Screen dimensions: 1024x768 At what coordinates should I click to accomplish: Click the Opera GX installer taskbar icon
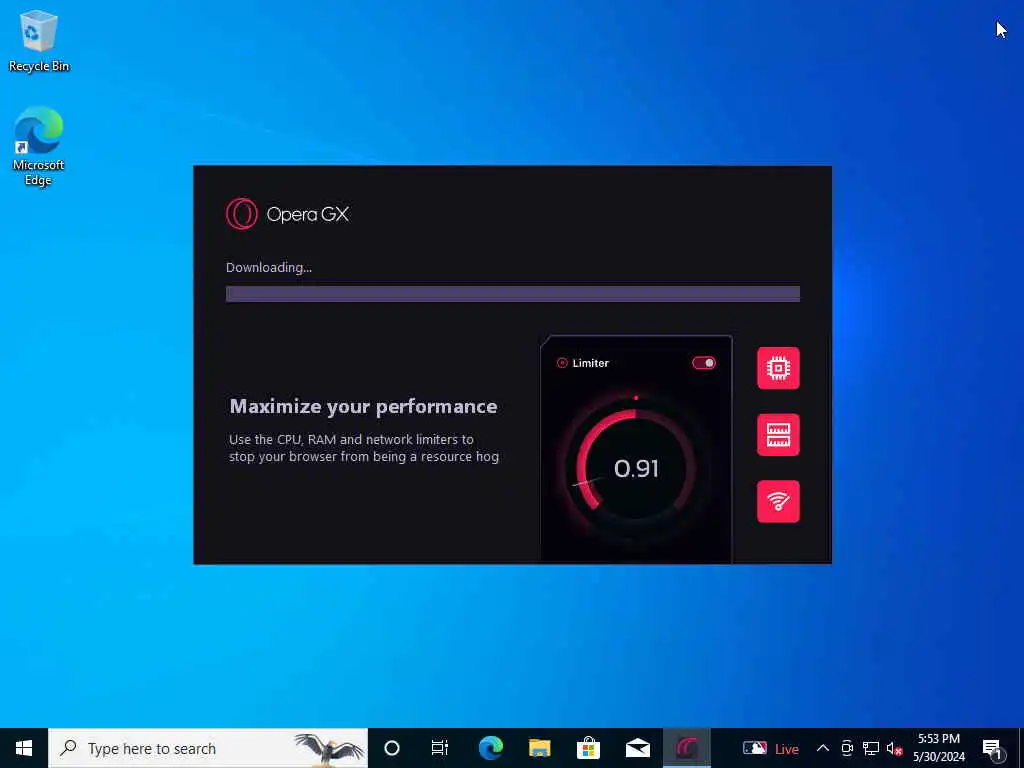(686, 748)
